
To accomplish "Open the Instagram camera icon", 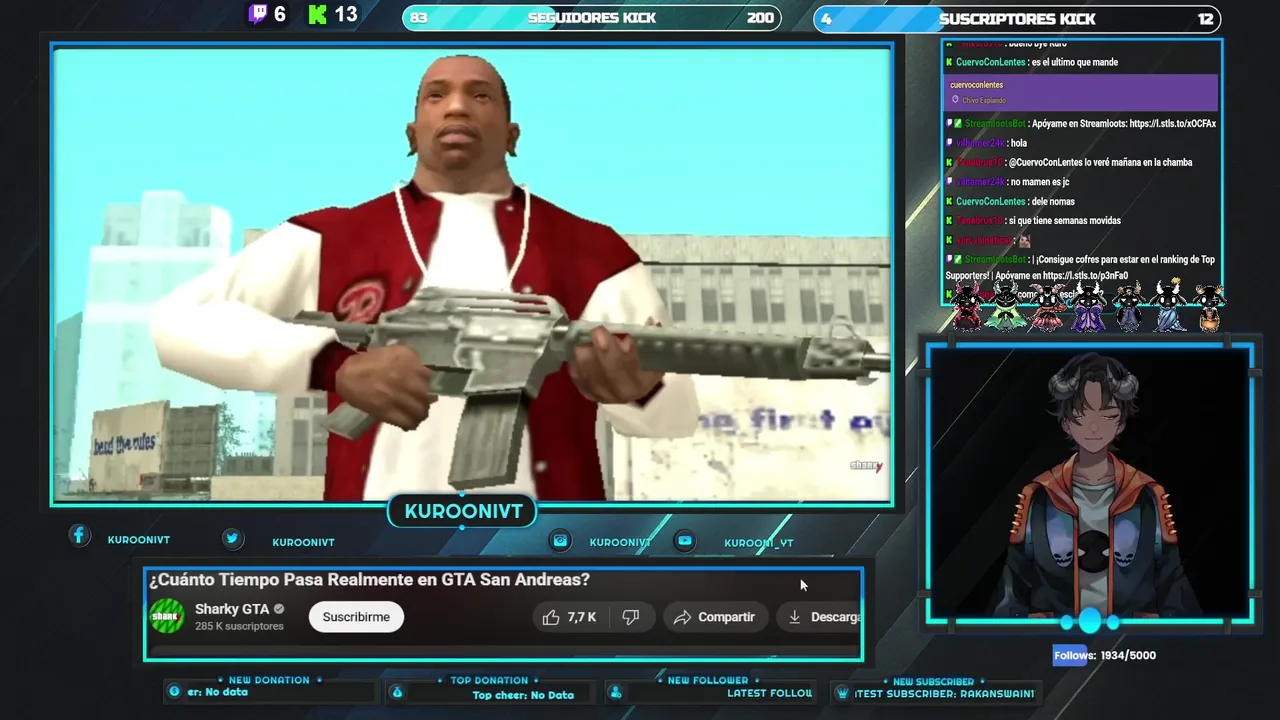I will 560,540.
